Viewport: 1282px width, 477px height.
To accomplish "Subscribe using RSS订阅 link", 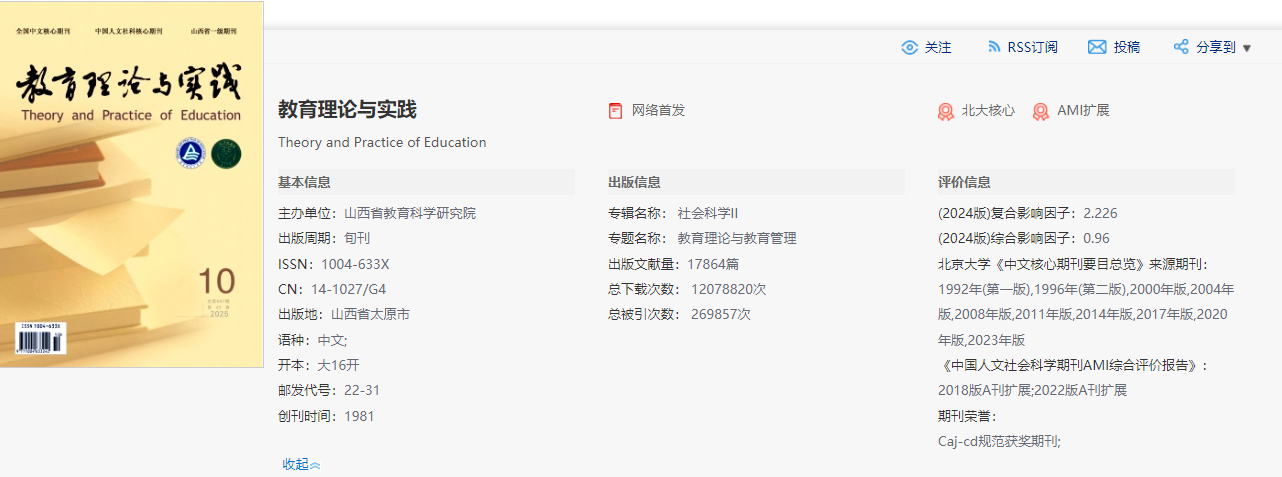I will (1032, 47).
